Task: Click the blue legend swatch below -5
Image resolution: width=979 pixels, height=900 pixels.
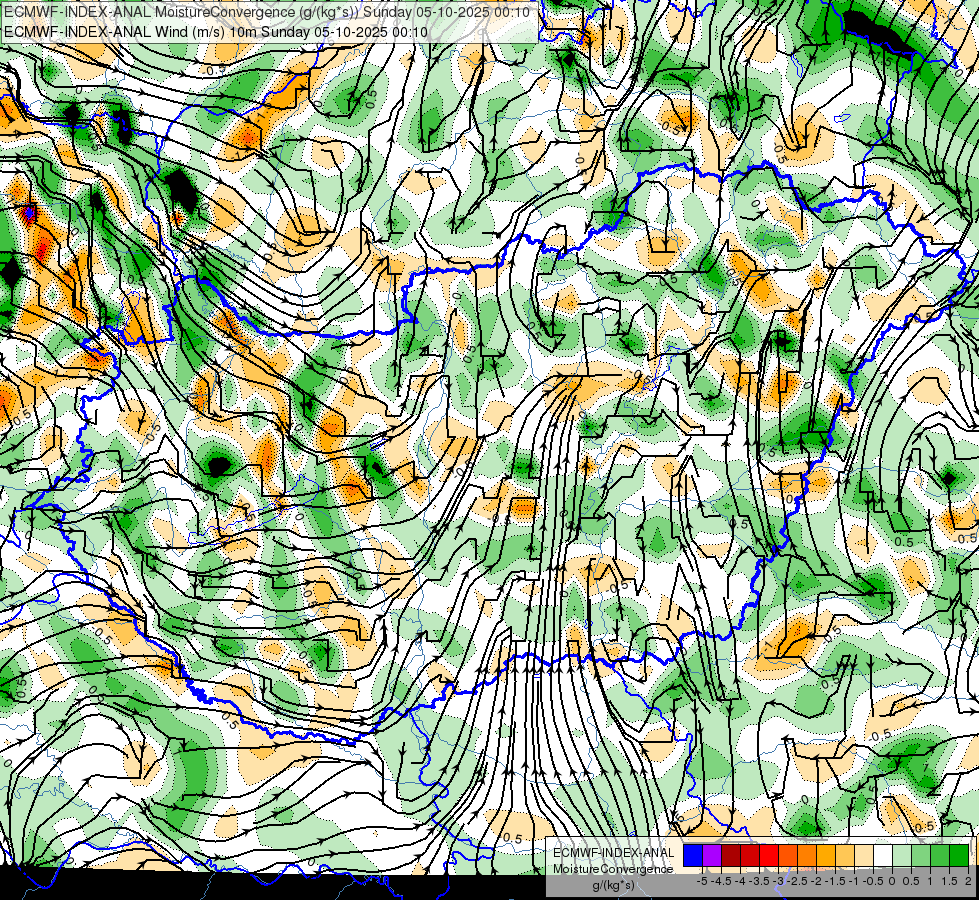Action: pos(693,855)
